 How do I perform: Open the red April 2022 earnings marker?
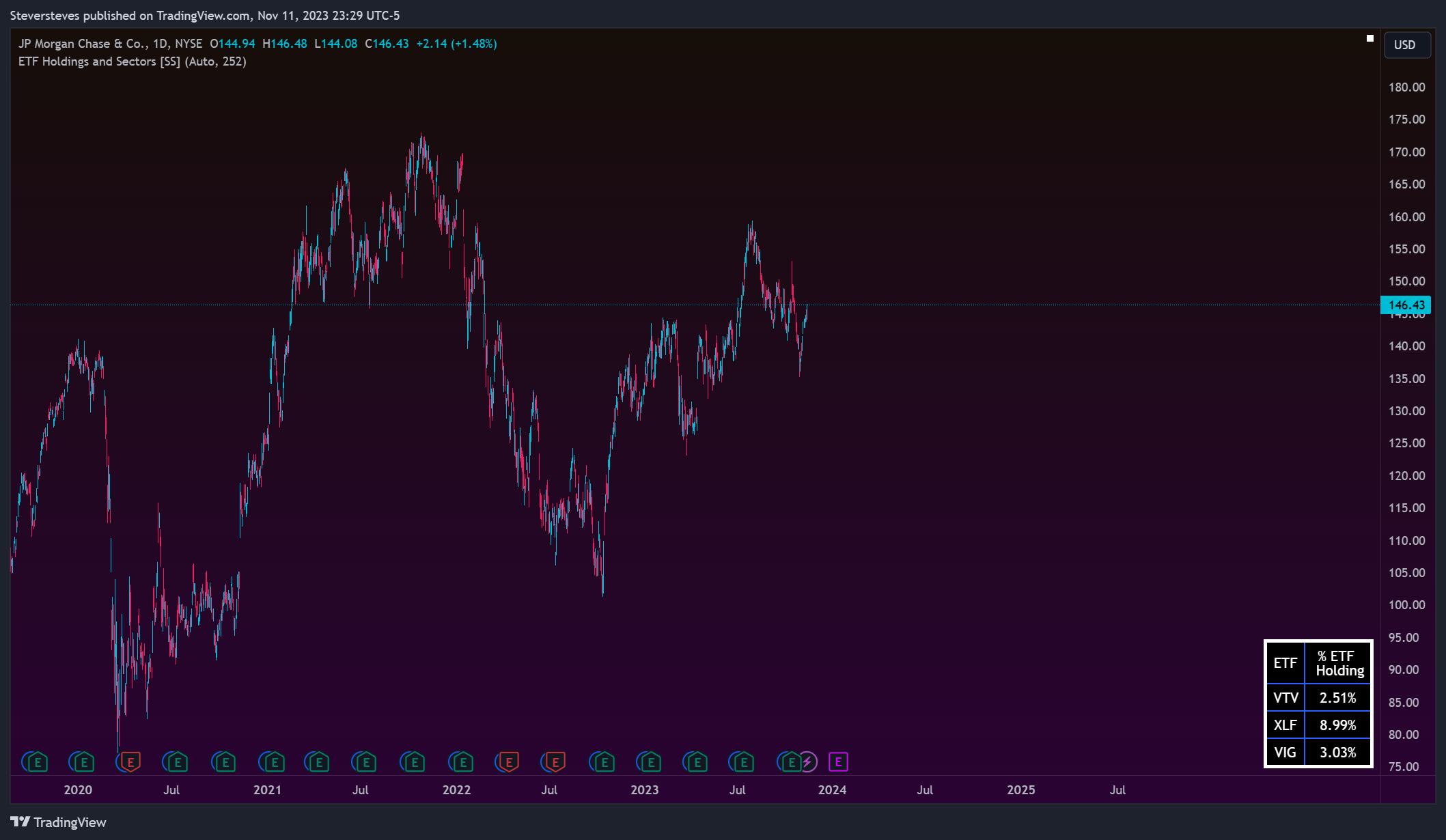point(509,761)
